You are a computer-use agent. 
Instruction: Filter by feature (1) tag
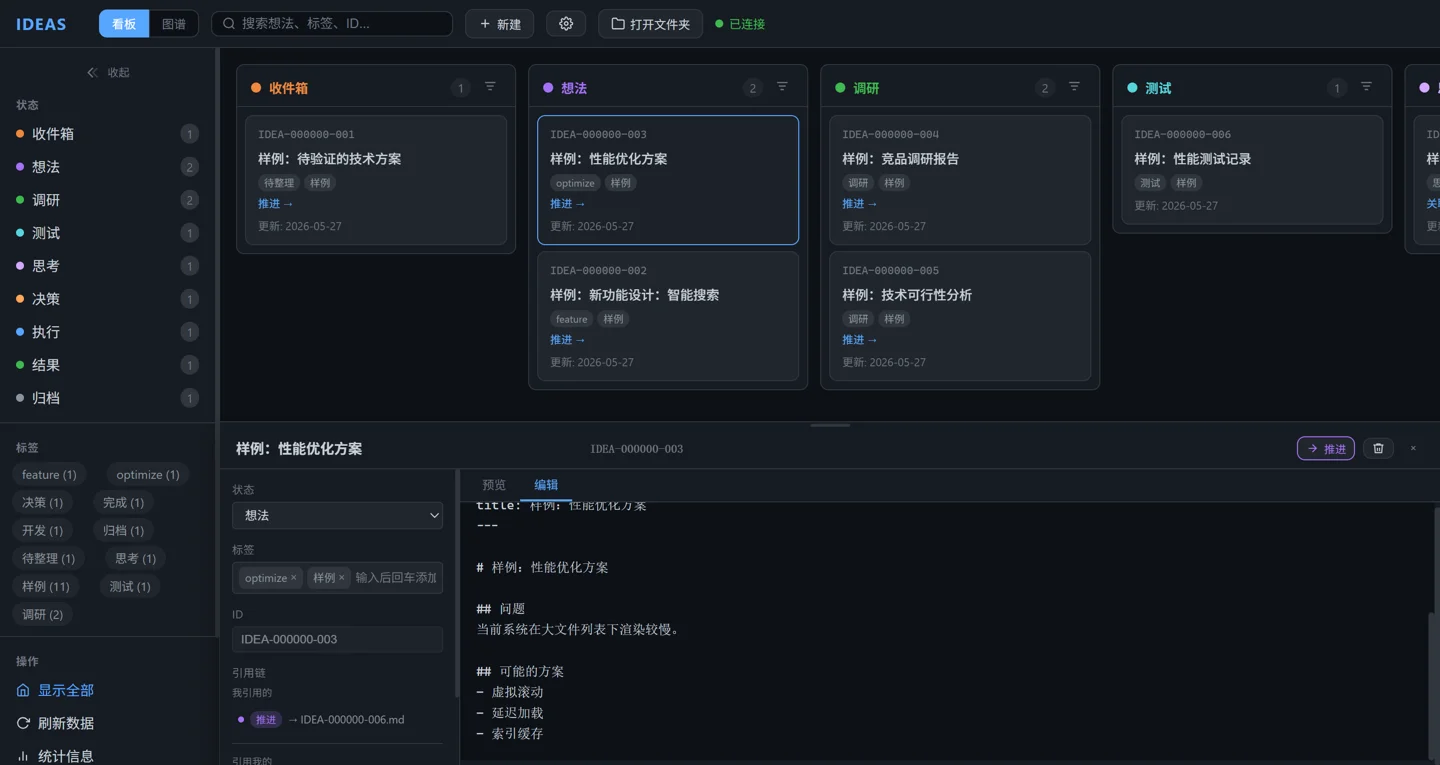pyautogui.click(x=49, y=475)
